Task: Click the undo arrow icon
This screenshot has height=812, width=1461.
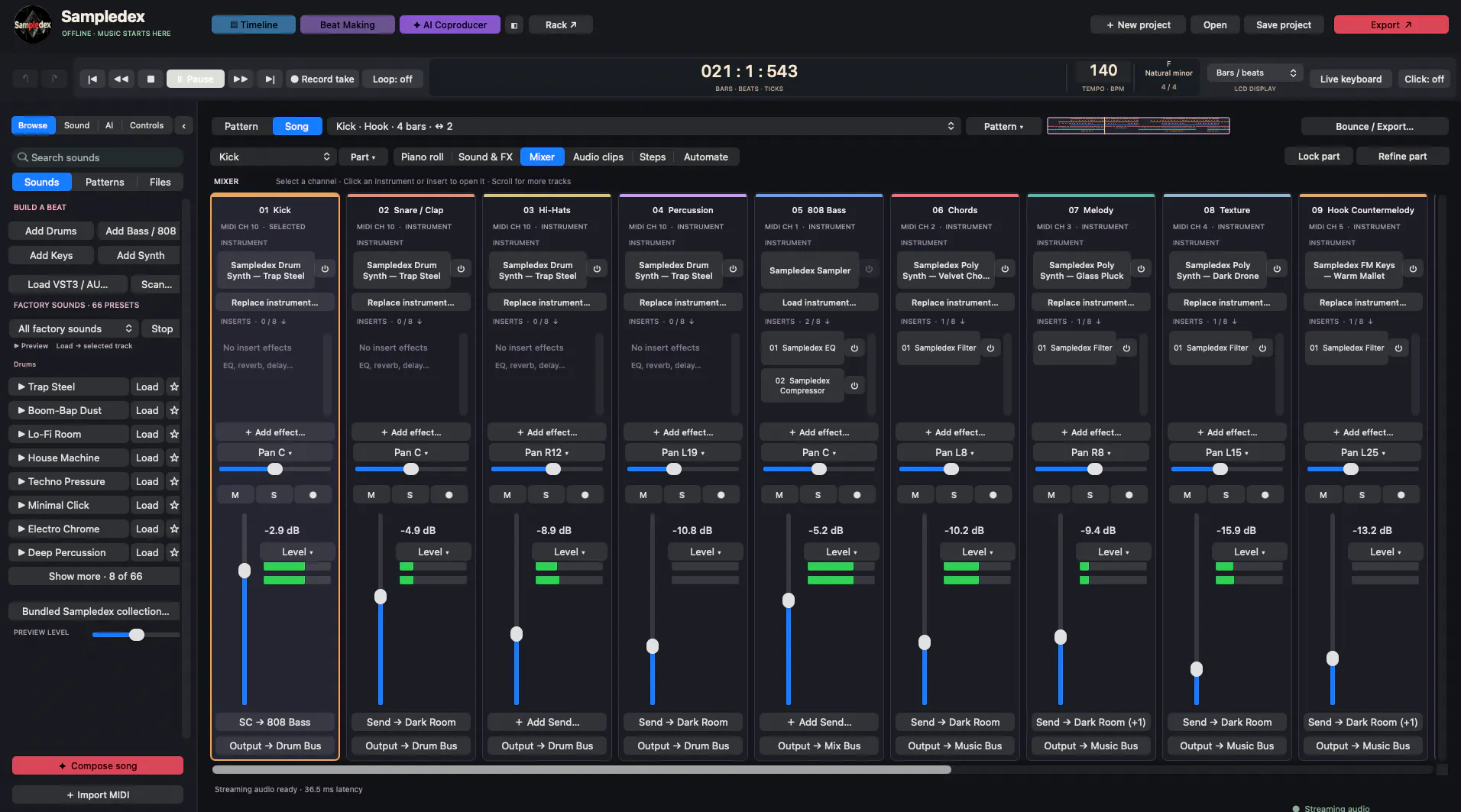Action: click(25, 79)
